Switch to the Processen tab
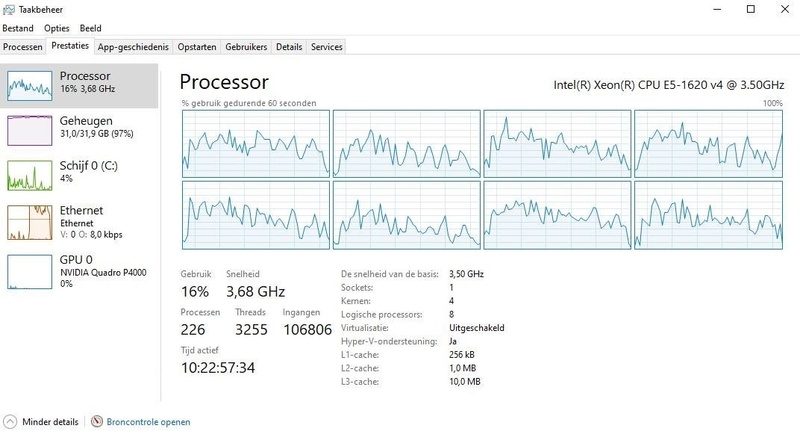 [23, 46]
